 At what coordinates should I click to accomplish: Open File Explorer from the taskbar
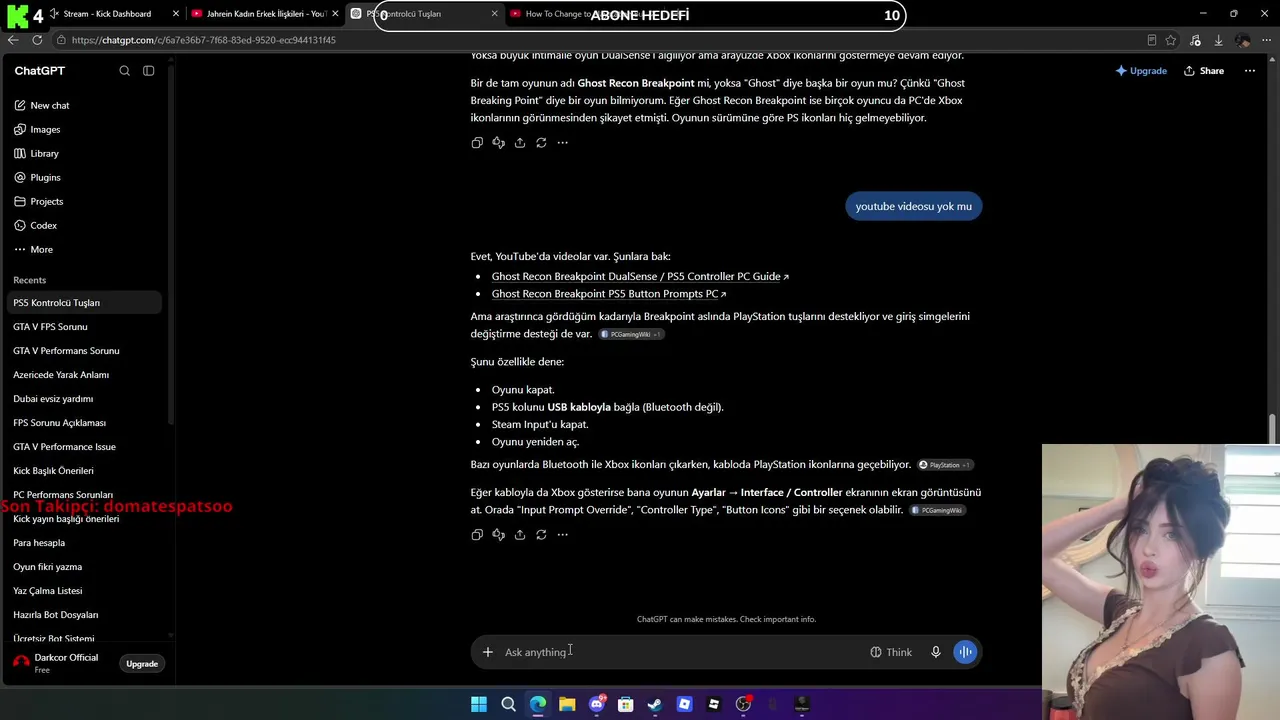pyautogui.click(x=567, y=704)
